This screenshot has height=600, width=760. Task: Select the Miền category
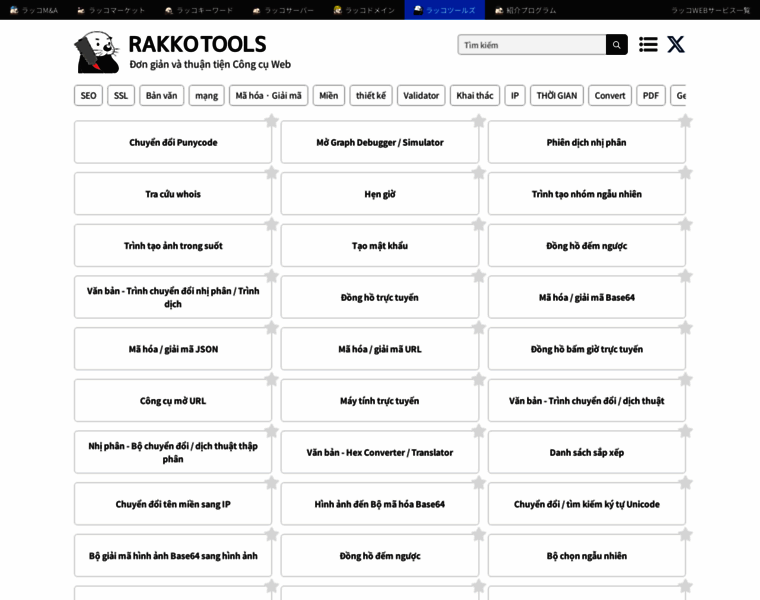point(329,95)
